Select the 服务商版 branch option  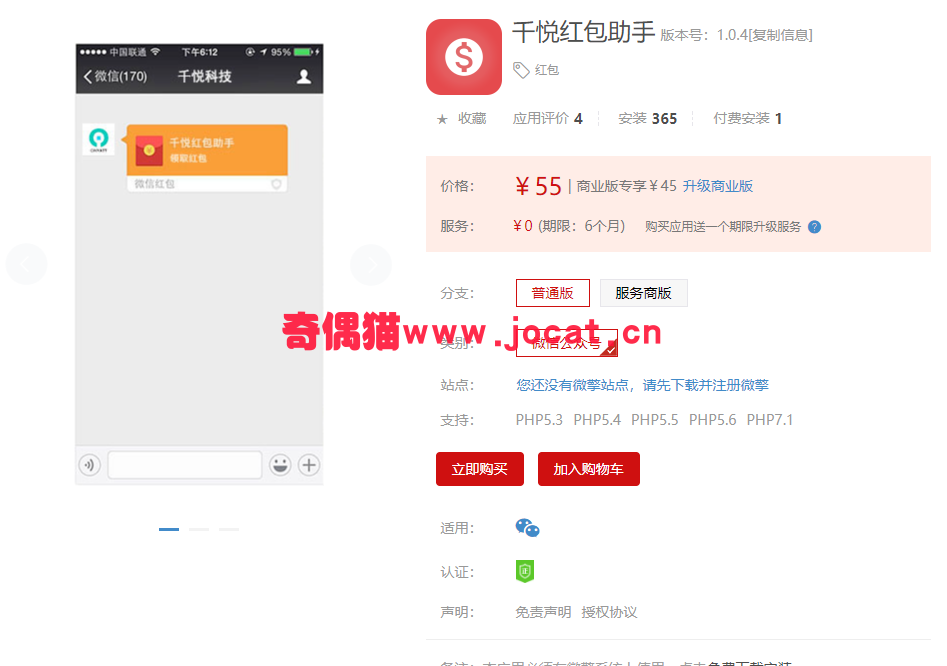tap(643, 293)
